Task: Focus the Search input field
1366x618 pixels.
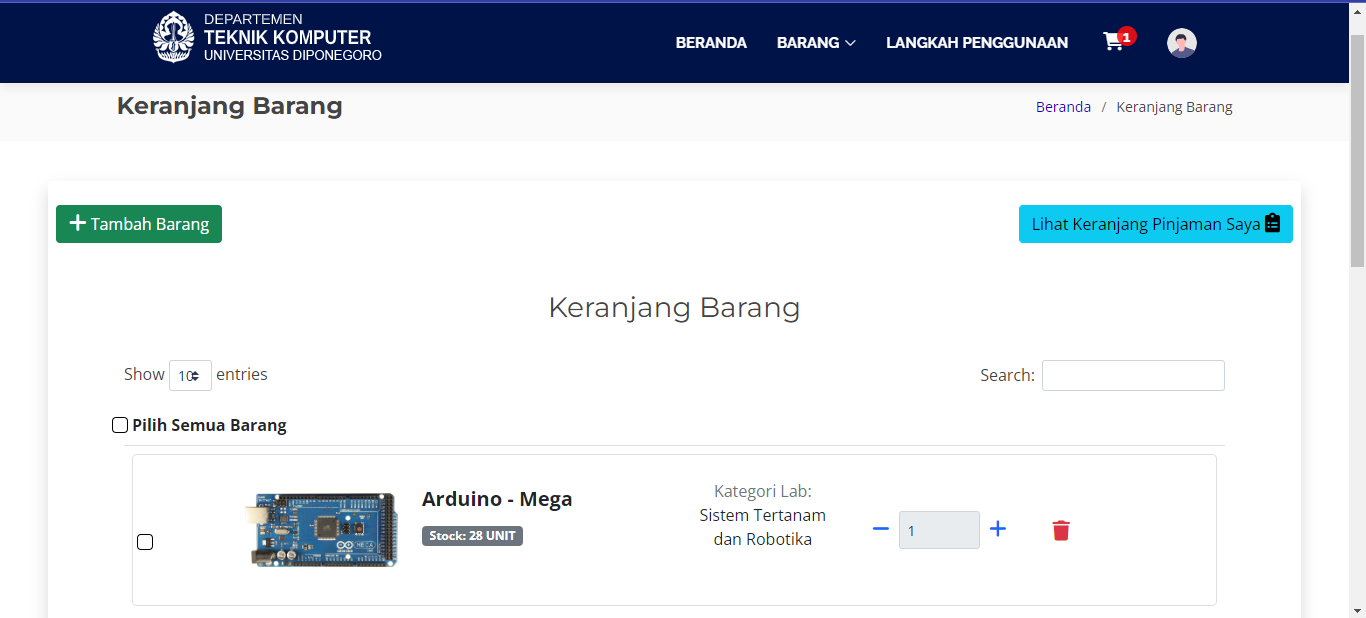Action: (x=1133, y=375)
